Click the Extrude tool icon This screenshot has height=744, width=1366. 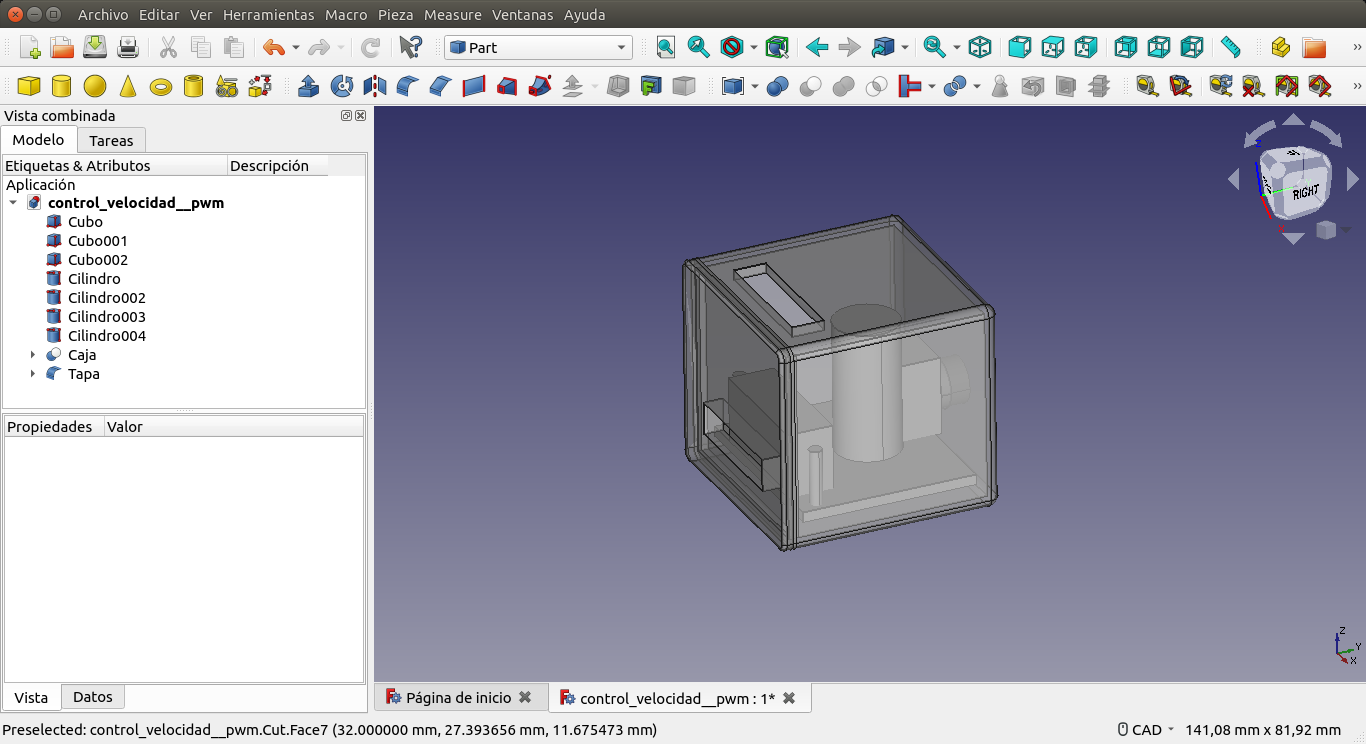pos(309,87)
